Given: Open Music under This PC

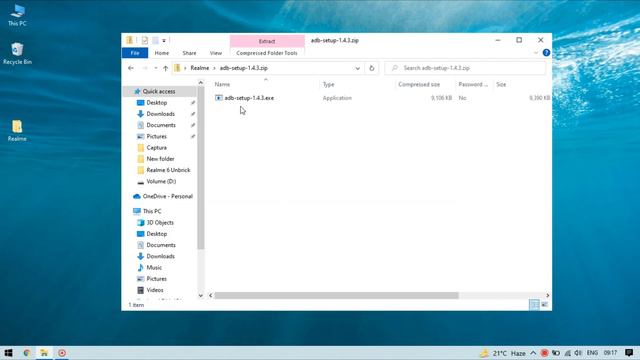Looking at the screenshot, I should 154,268.
